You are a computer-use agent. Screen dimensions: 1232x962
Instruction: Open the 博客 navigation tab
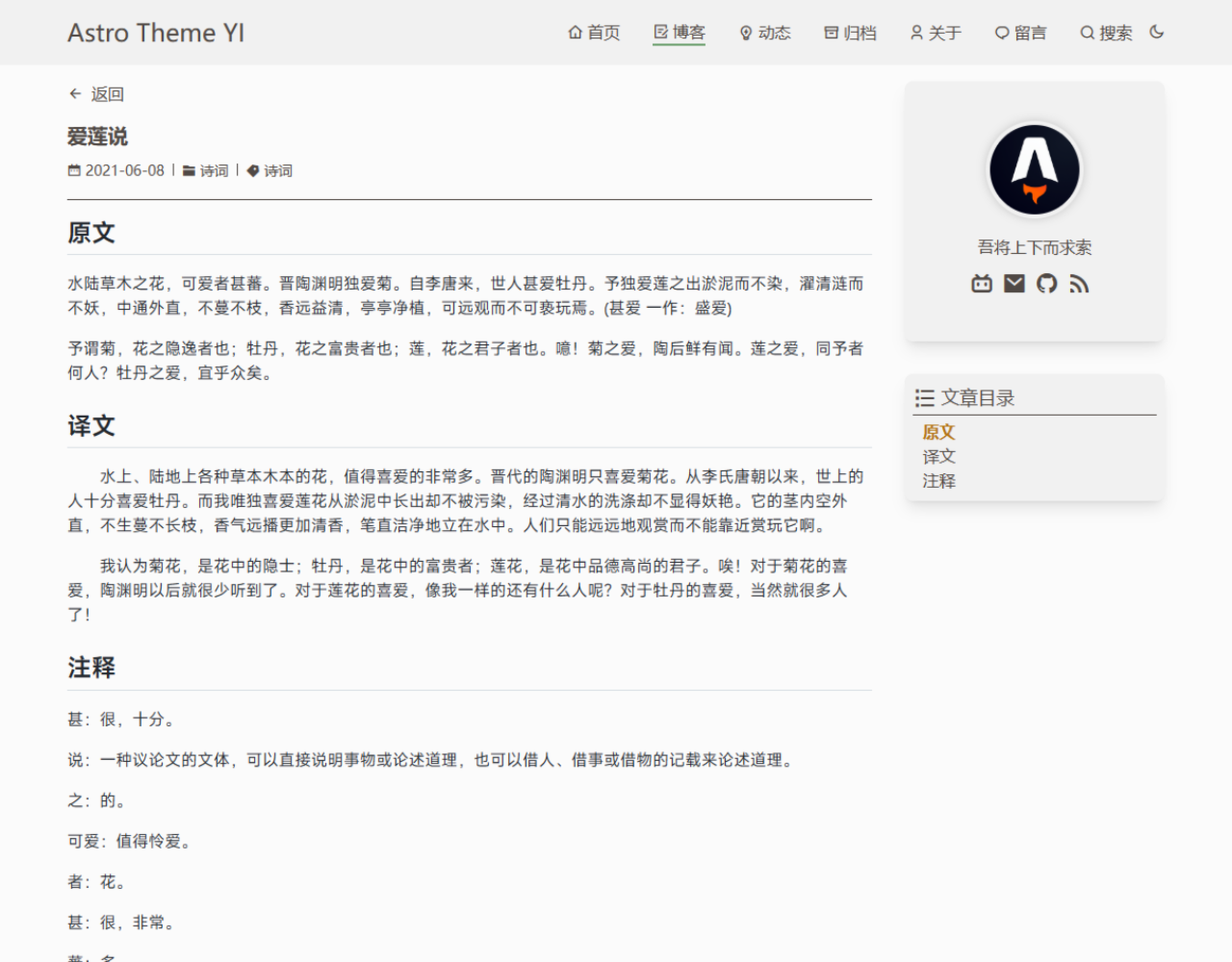tap(679, 33)
